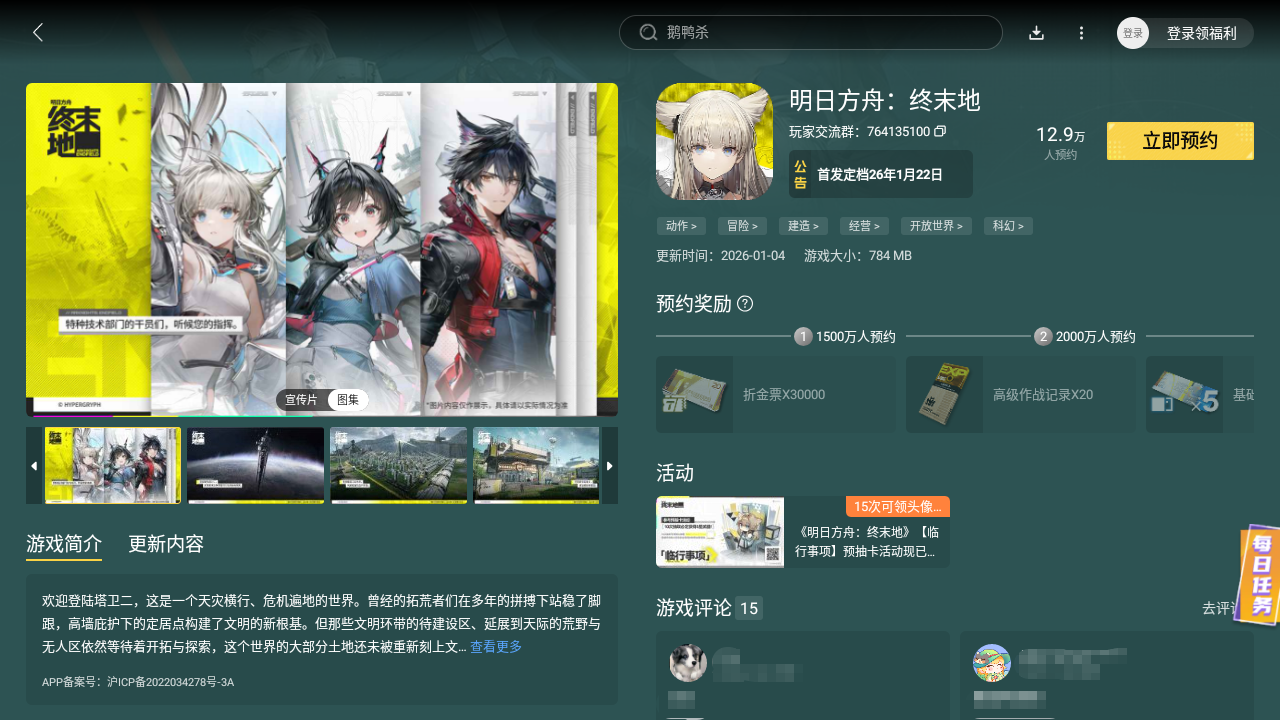Viewport: 1280px width, 720px height.
Task: Switch to the 更新内容 tab
Action: (x=166, y=544)
